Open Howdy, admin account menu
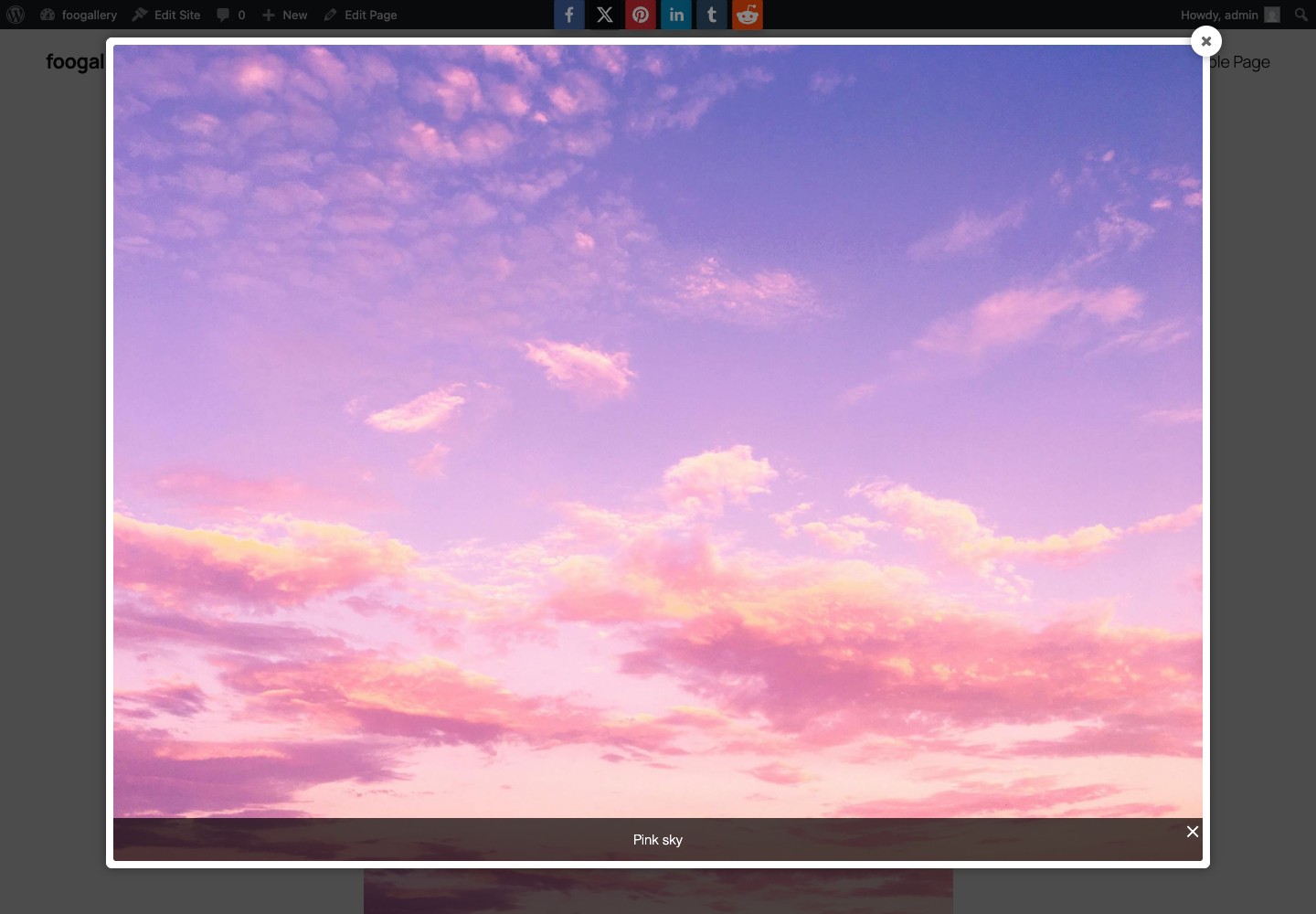The height and width of the screenshot is (914, 1316). click(1230, 15)
